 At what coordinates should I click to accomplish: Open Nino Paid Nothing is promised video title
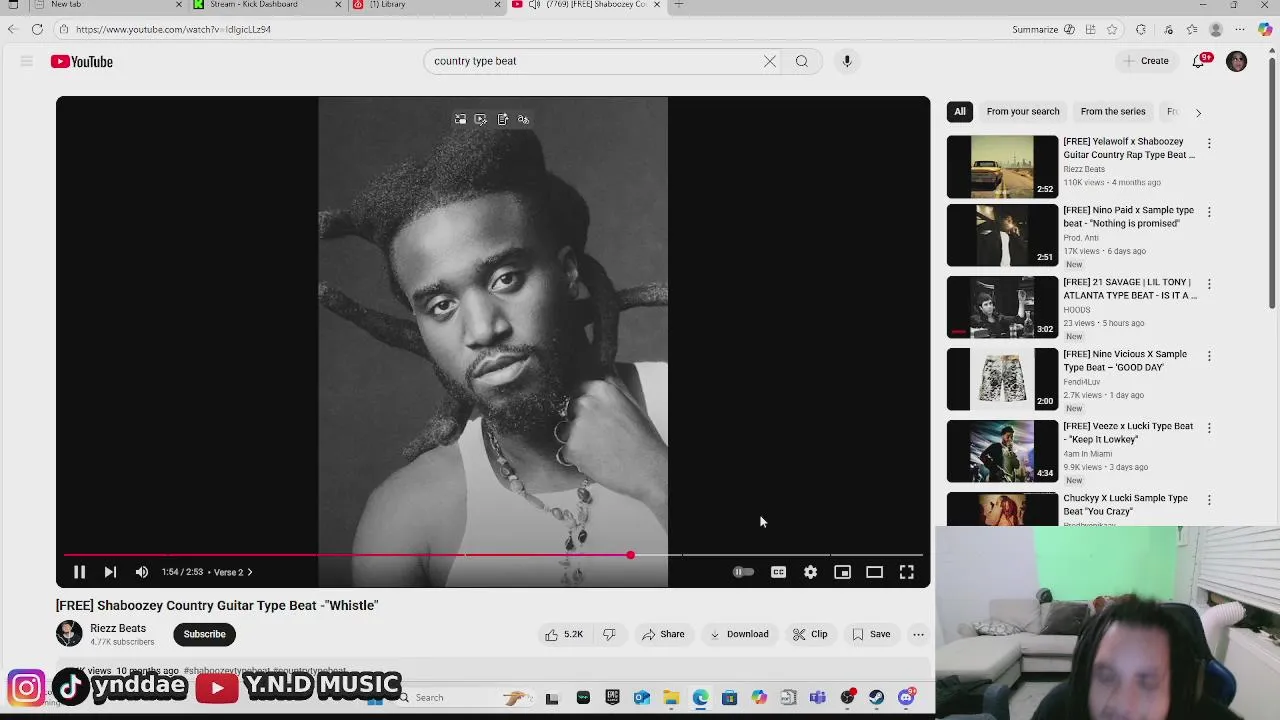(1128, 217)
